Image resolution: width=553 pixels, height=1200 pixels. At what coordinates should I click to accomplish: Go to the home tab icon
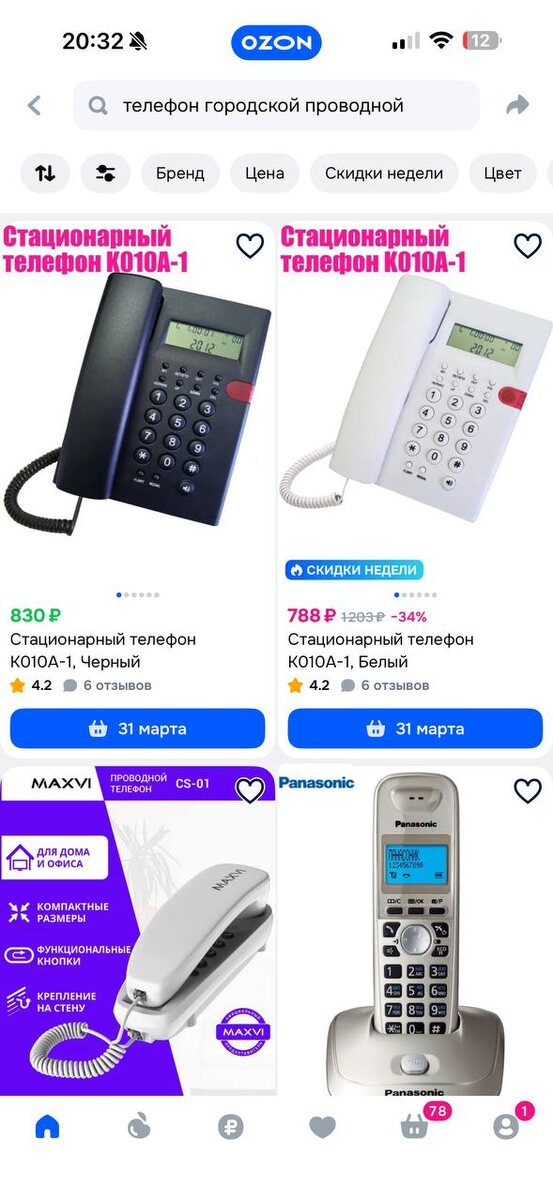point(47,1127)
